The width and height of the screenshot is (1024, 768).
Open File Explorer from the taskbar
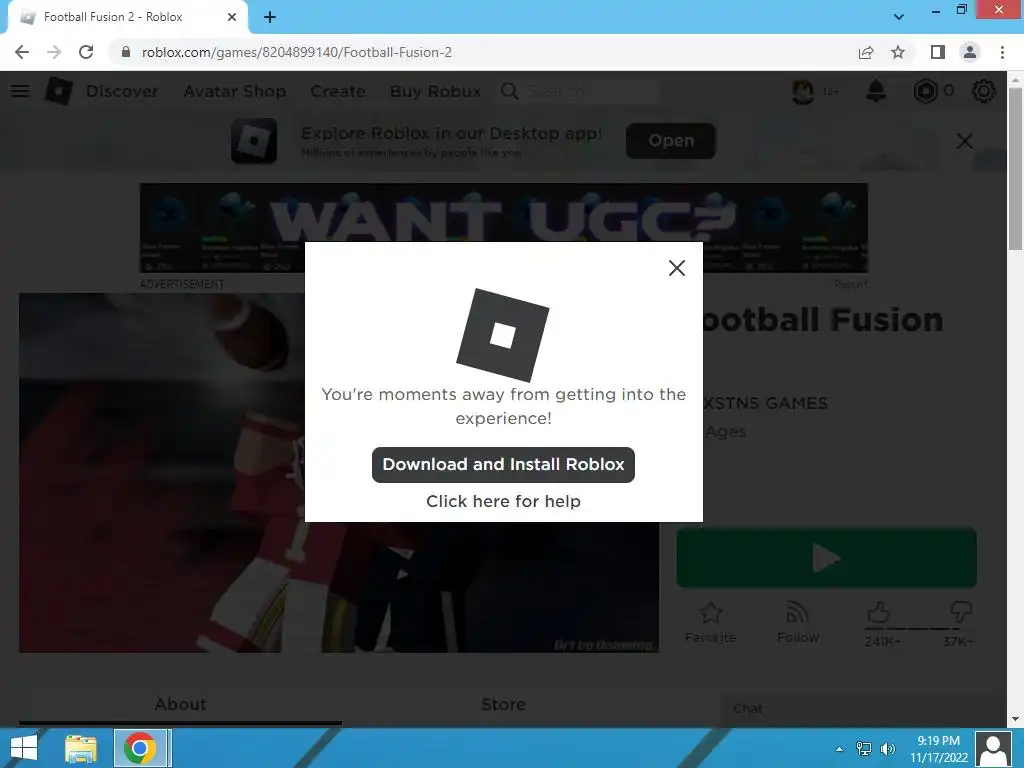point(81,748)
